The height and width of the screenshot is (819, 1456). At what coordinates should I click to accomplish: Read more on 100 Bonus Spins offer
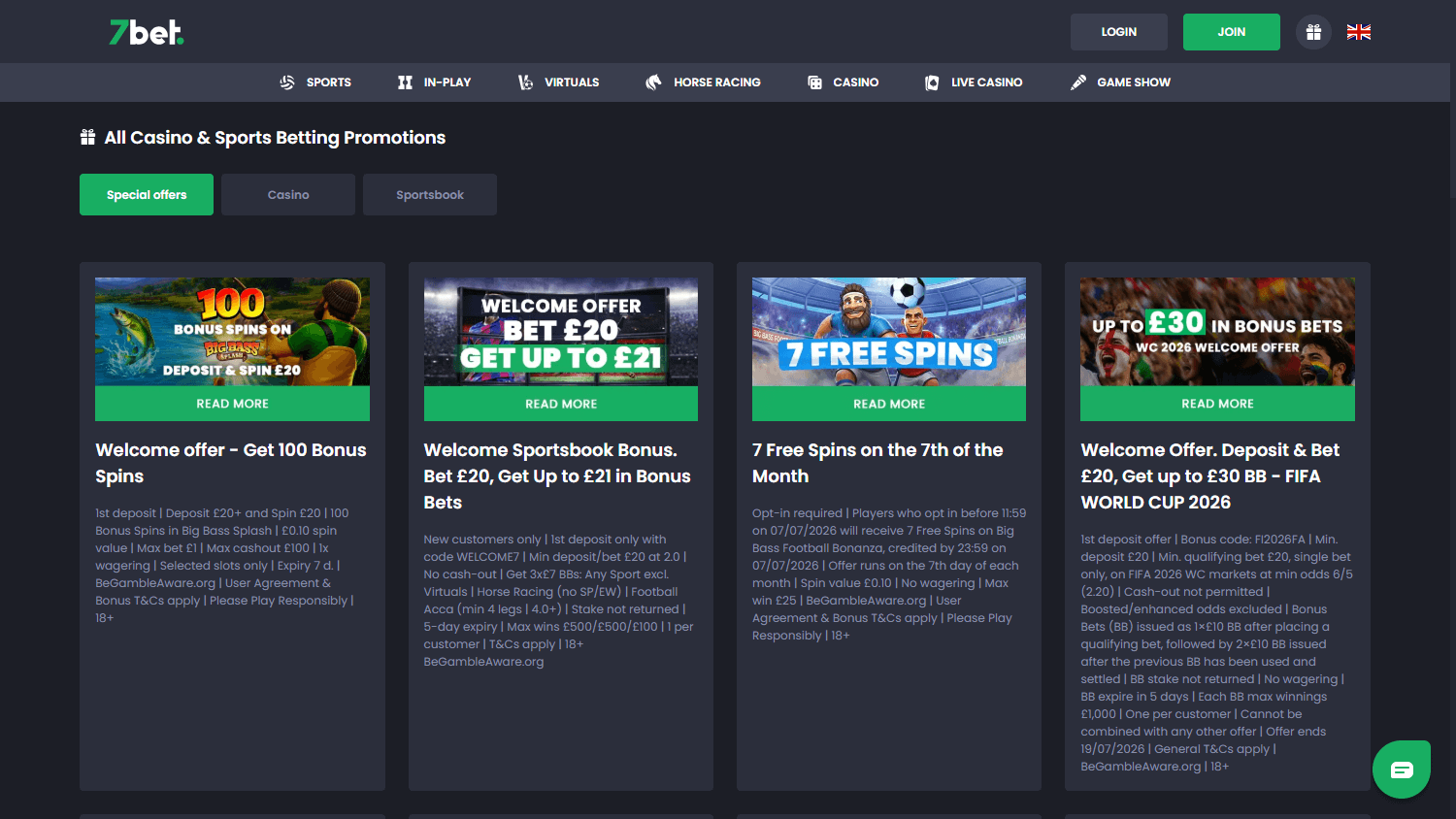coord(232,404)
